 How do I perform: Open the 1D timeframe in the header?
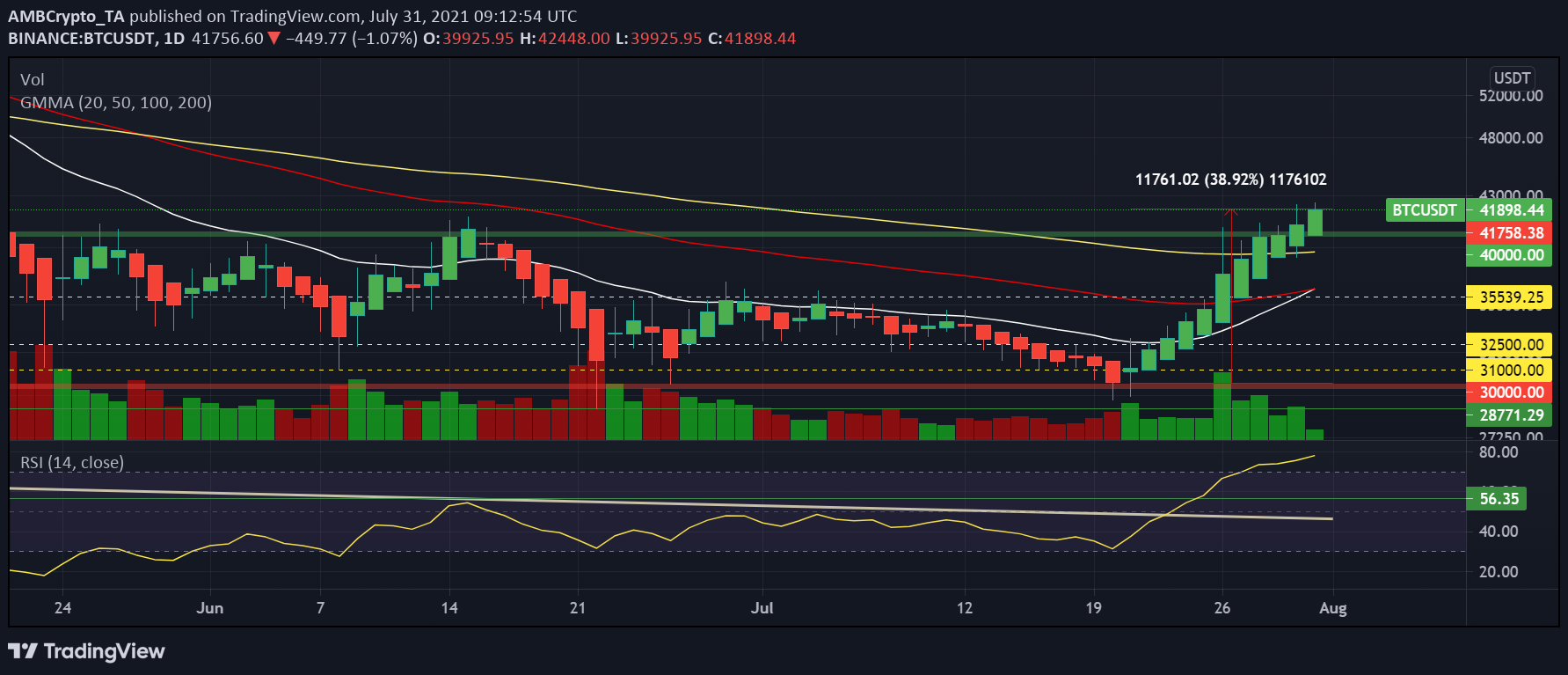point(174,39)
